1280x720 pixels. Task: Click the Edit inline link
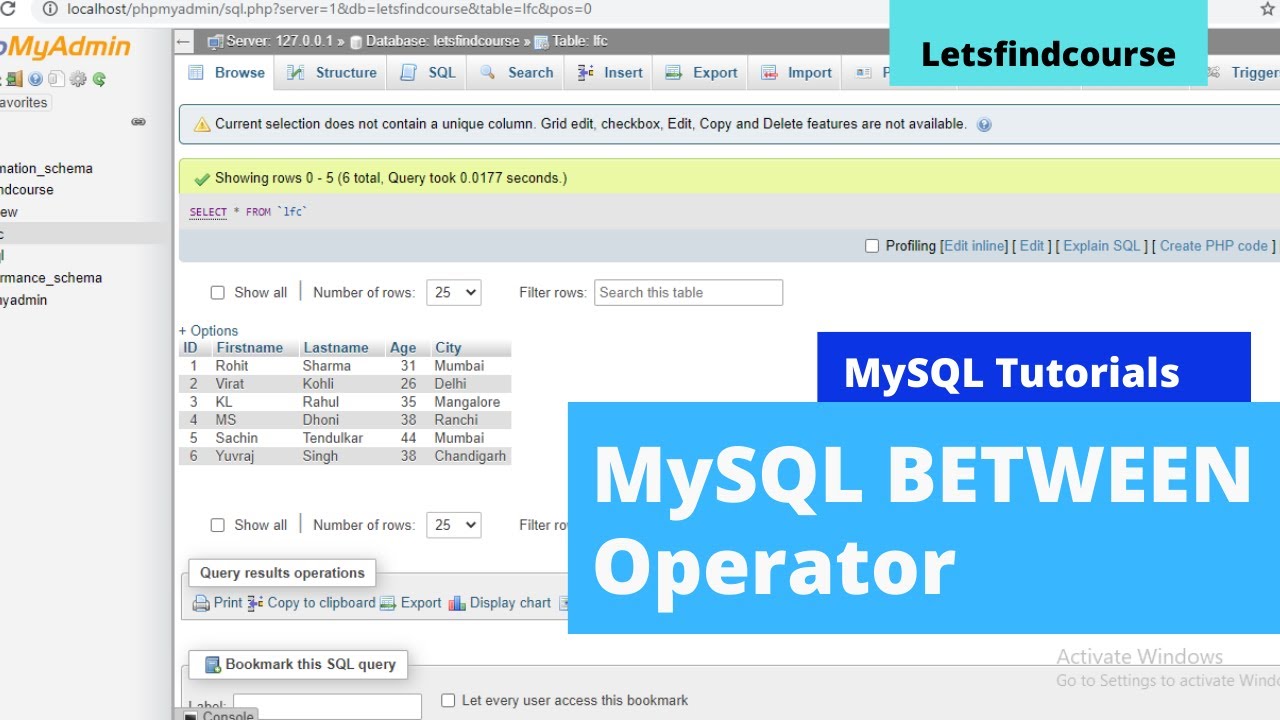tap(975, 246)
